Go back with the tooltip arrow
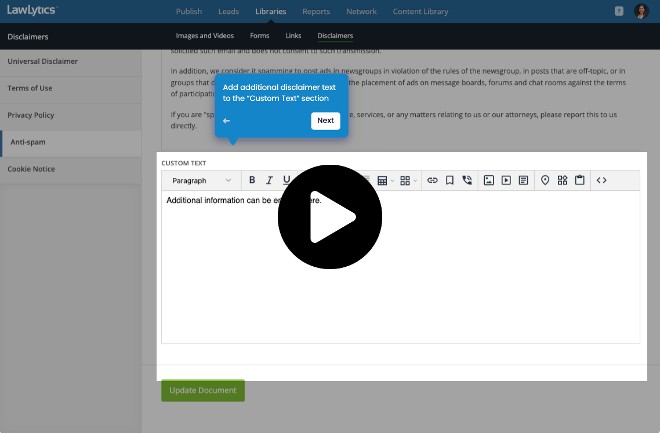The width and height of the screenshot is (660, 433). pos(226,121)
